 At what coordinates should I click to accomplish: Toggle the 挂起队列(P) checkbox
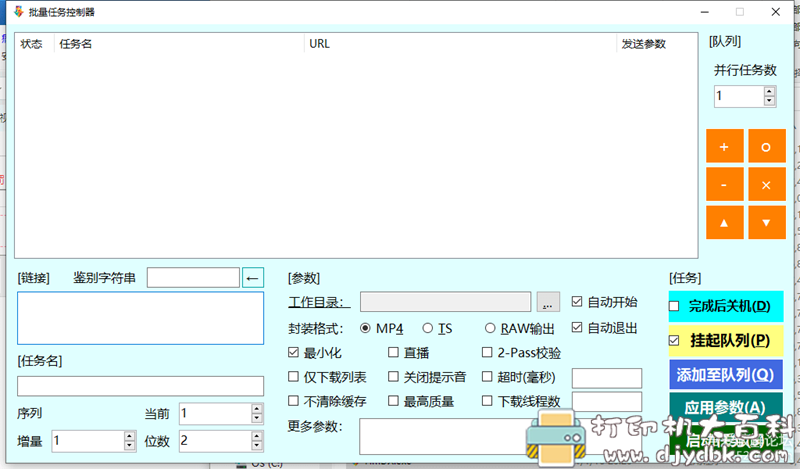coord(674,340)
